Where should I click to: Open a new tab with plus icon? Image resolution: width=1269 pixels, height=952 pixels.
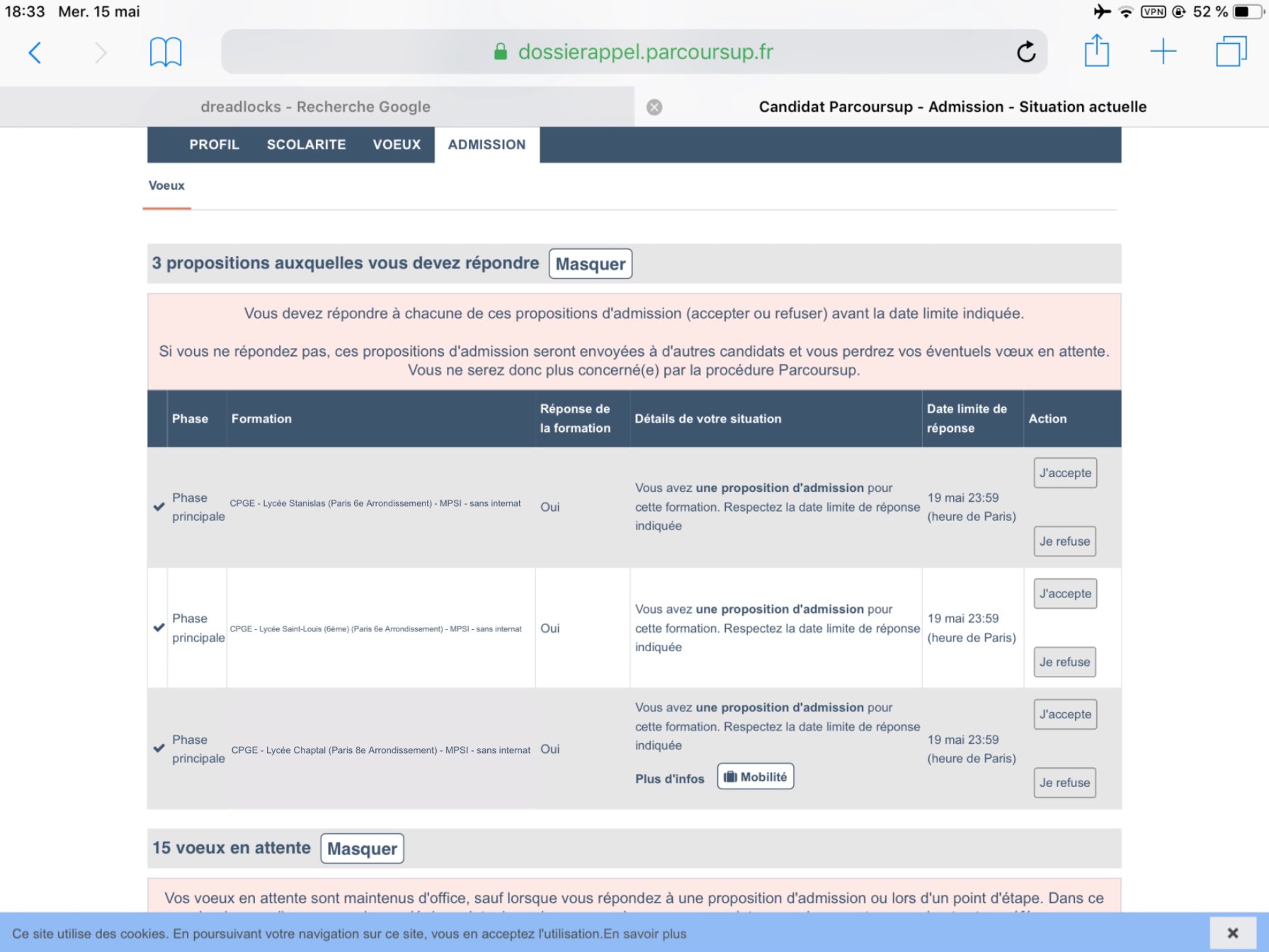pyautogui.click(x=1163, y=52)
